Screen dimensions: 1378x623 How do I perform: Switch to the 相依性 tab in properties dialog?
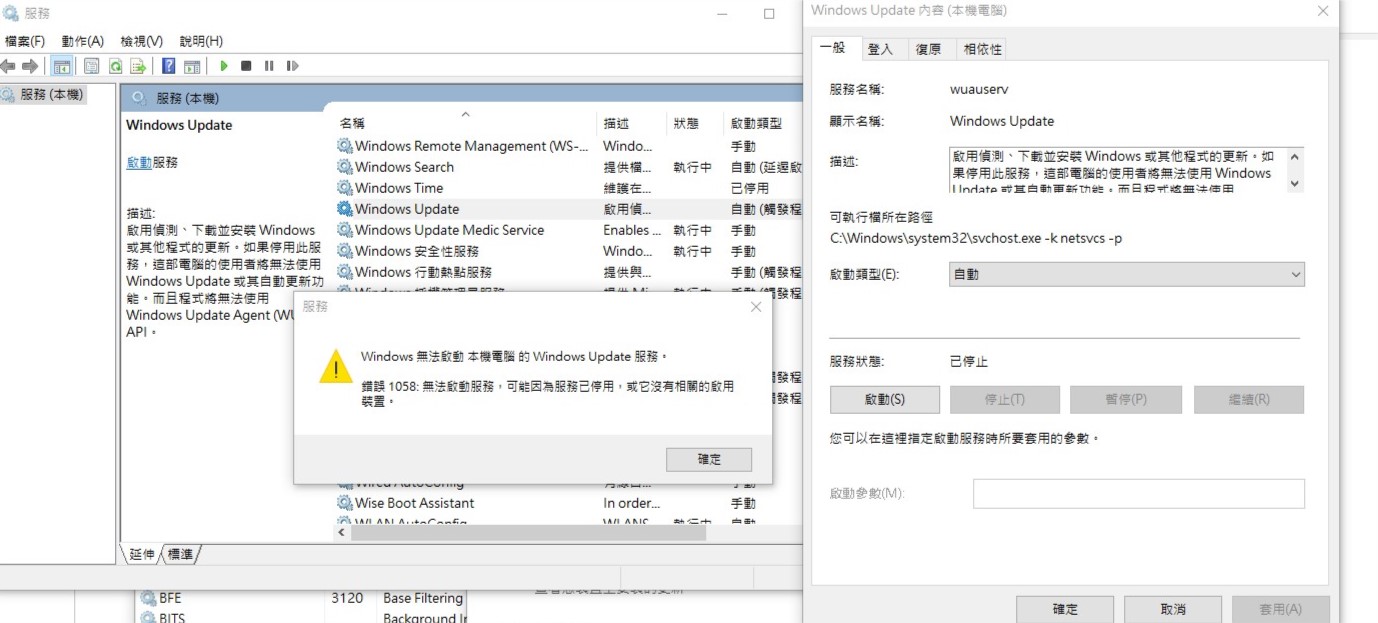click(x=981, y=49)
